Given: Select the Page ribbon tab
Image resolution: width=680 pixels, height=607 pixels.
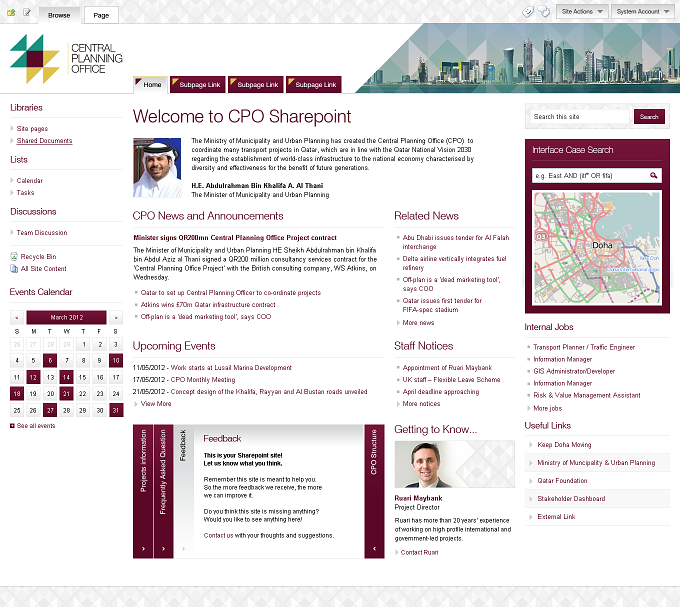Looking at the screenshot, I should [101, 15].
